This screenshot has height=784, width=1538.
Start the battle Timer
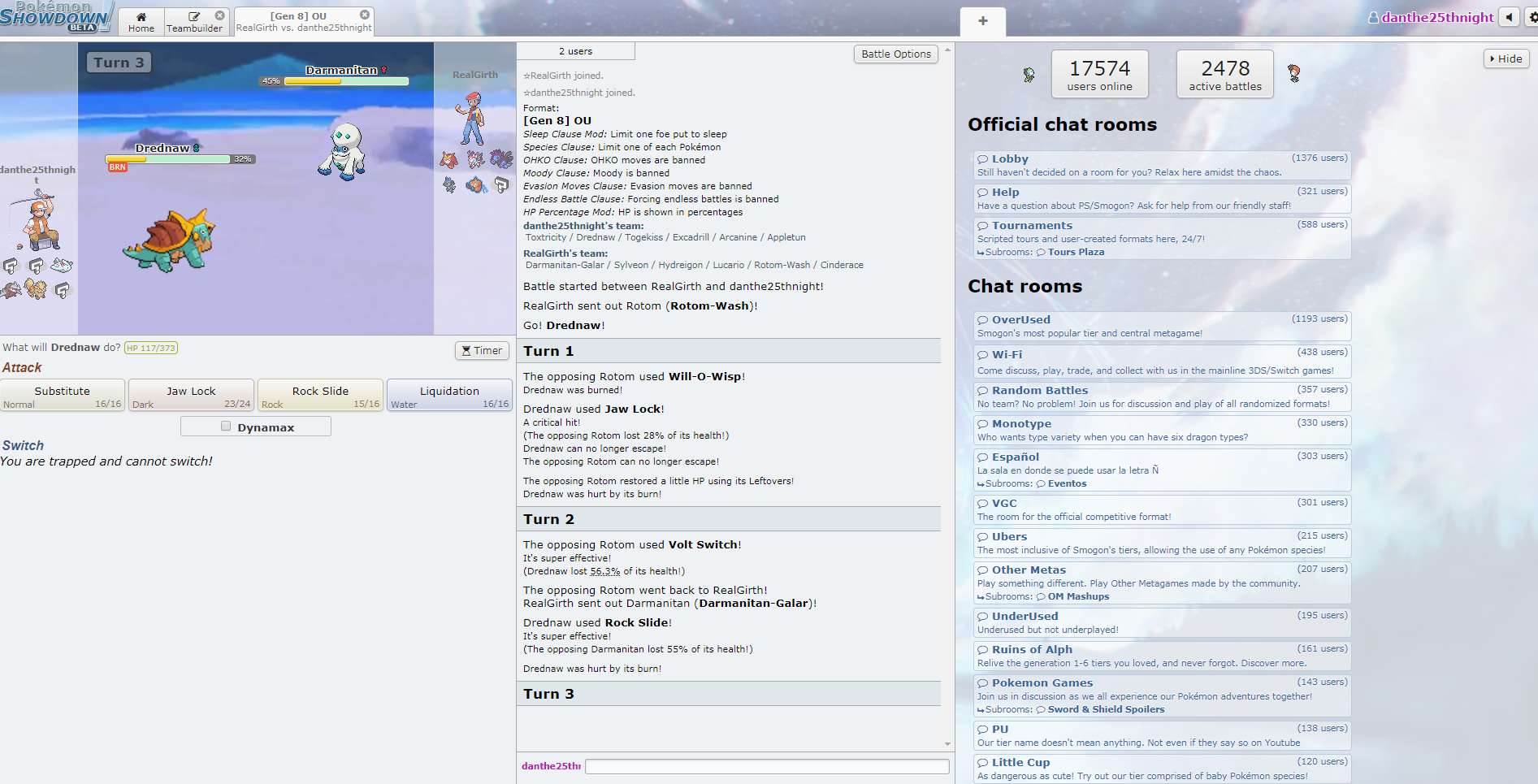point(482,350)
